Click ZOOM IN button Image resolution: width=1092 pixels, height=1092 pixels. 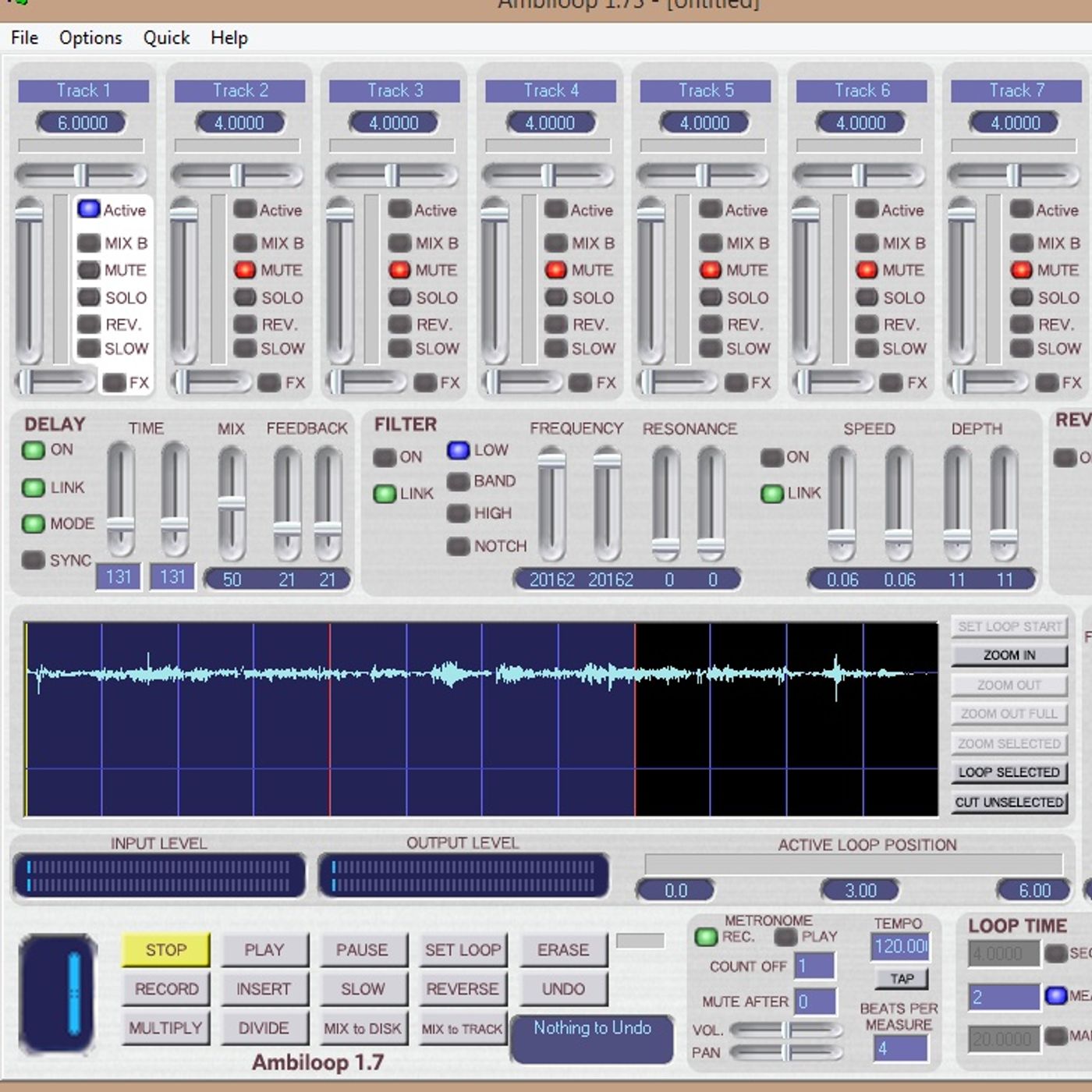click(1009, 655)
